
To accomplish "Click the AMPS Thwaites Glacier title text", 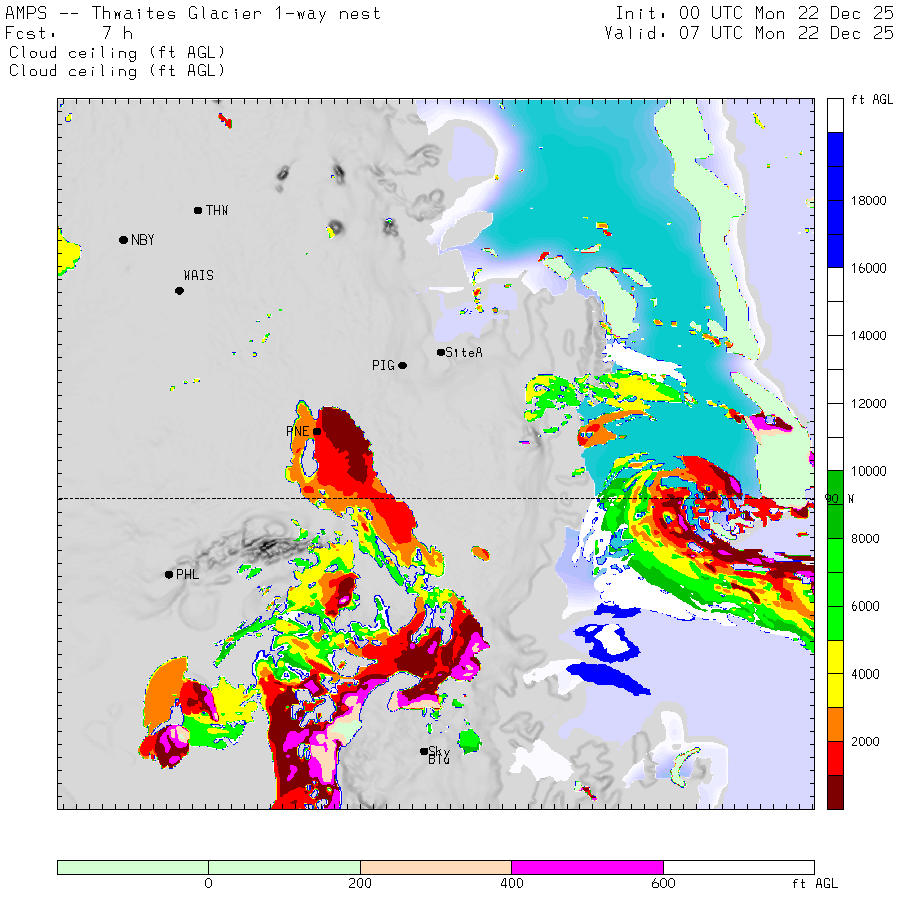I will pos(193,14).
